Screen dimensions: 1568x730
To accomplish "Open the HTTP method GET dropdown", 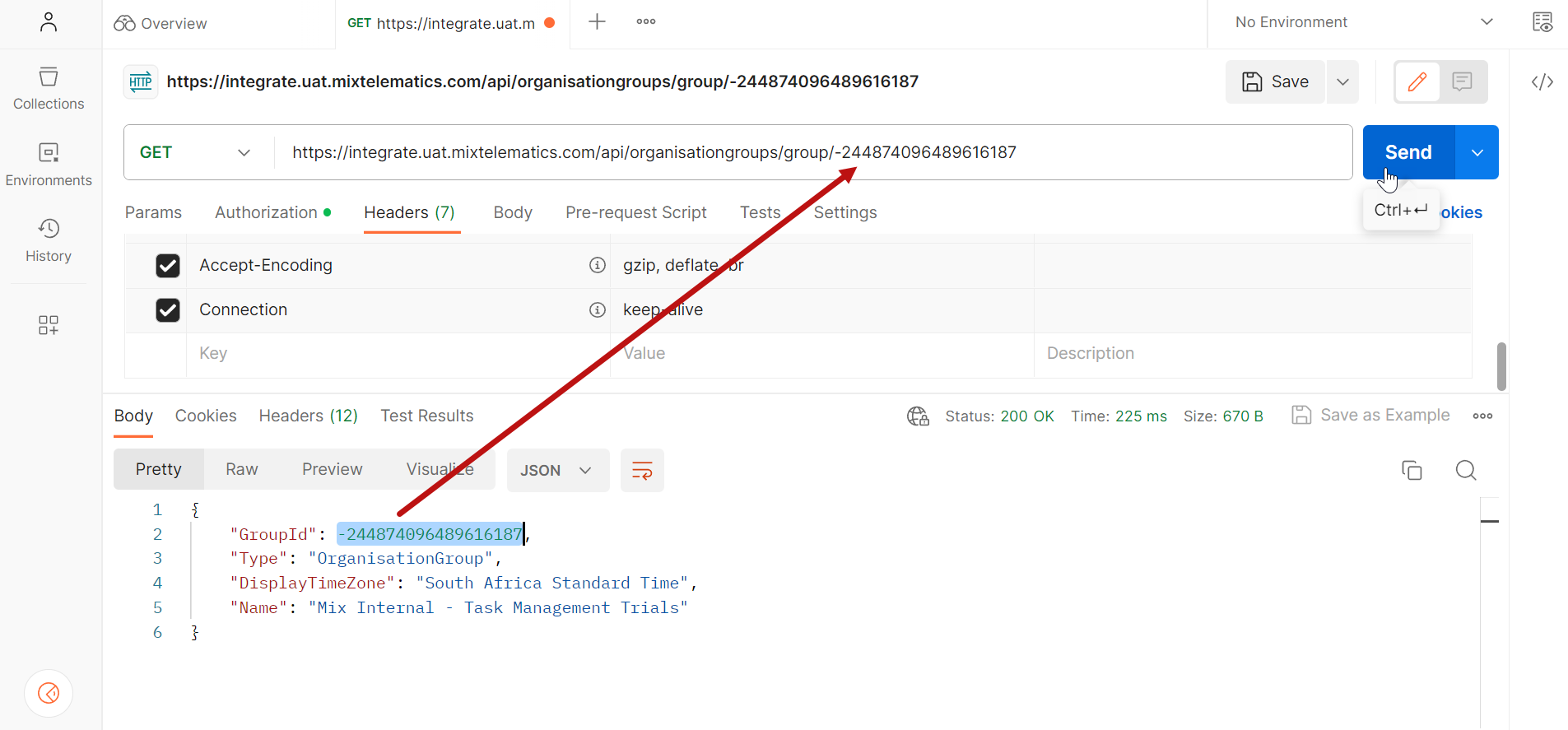I will (x=196, y=152).
